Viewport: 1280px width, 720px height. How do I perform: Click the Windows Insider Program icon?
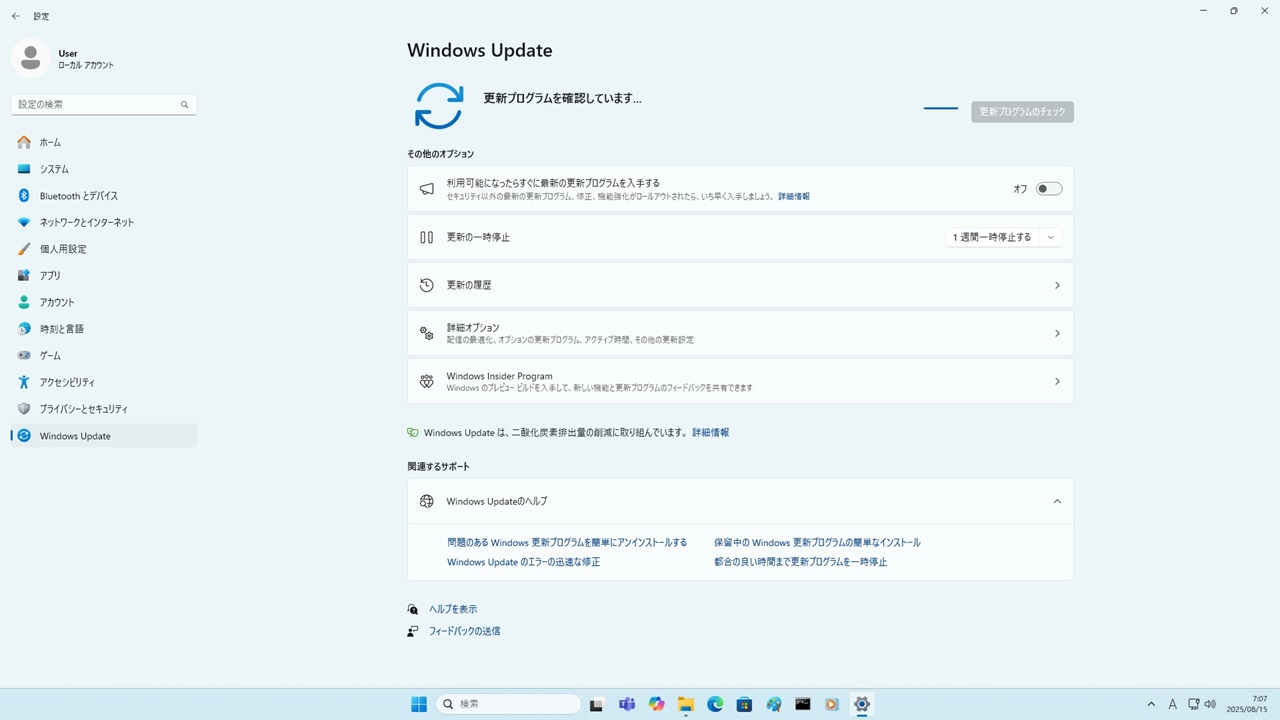coord(427,381)
